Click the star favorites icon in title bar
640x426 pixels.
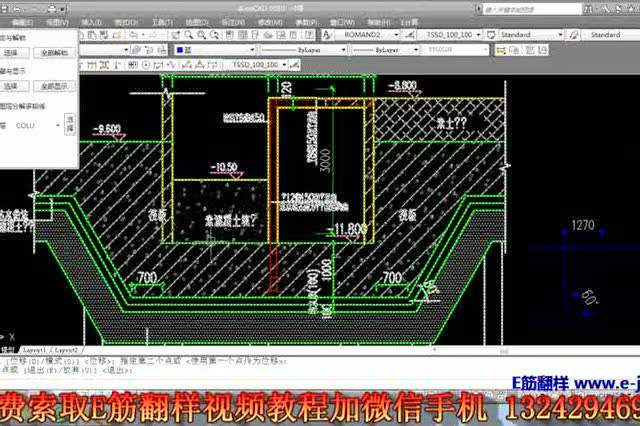[630, 9]
